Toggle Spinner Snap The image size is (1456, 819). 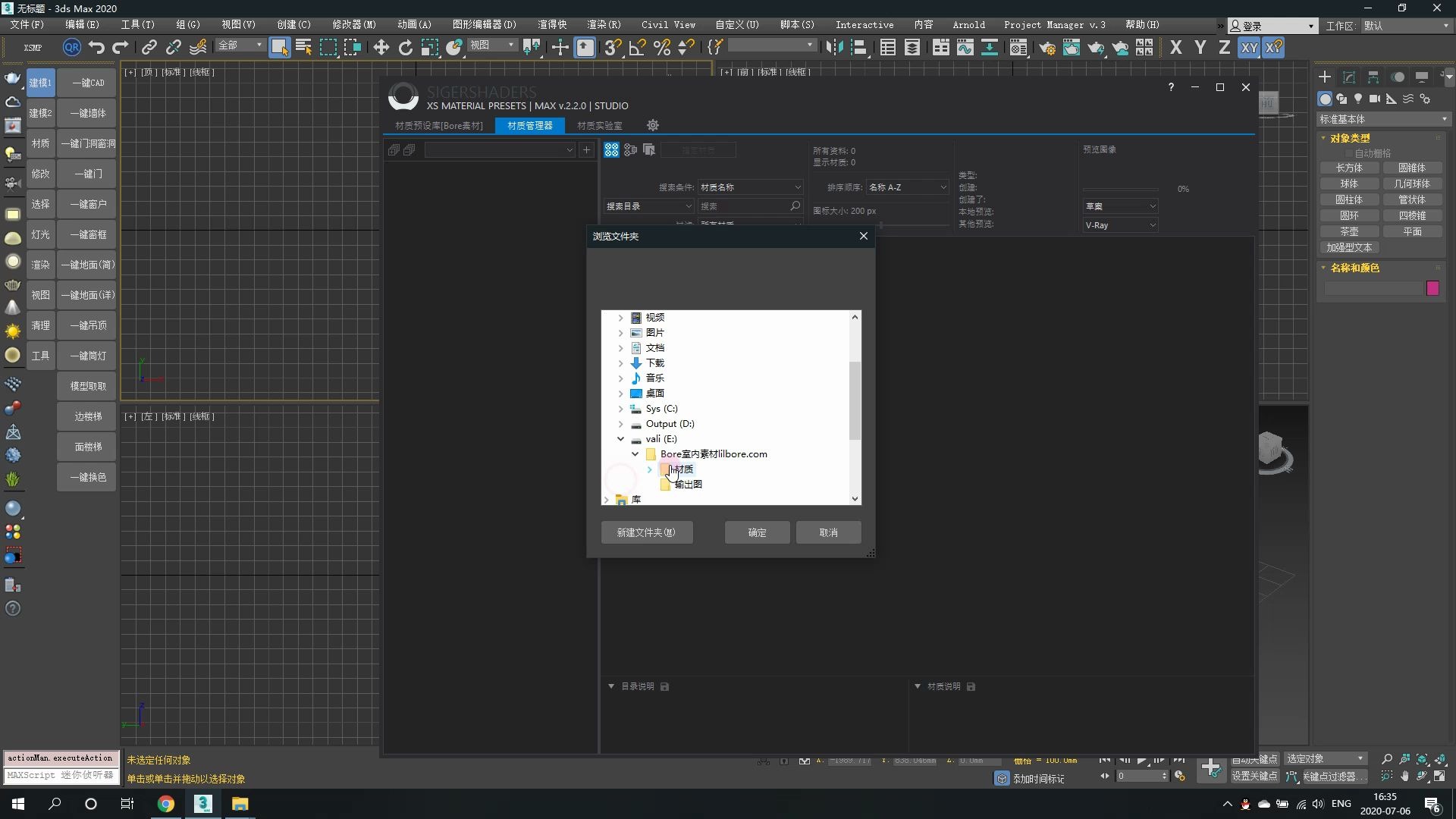pos(686,48)
